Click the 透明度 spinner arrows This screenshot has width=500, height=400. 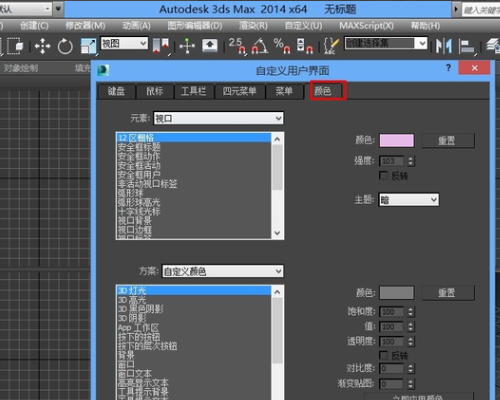[x=411, y=342]
